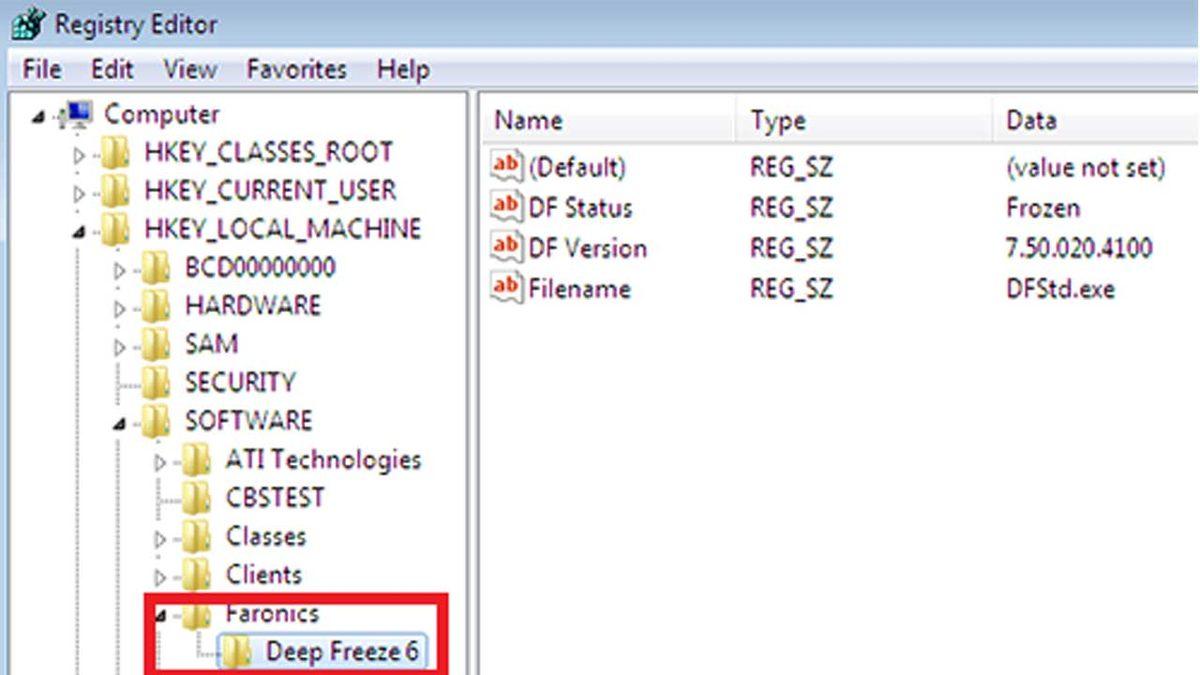This screenshot has height=675, width=1200.
Task: Click the DF Version string value icon
Action: (x=507, y=247)
